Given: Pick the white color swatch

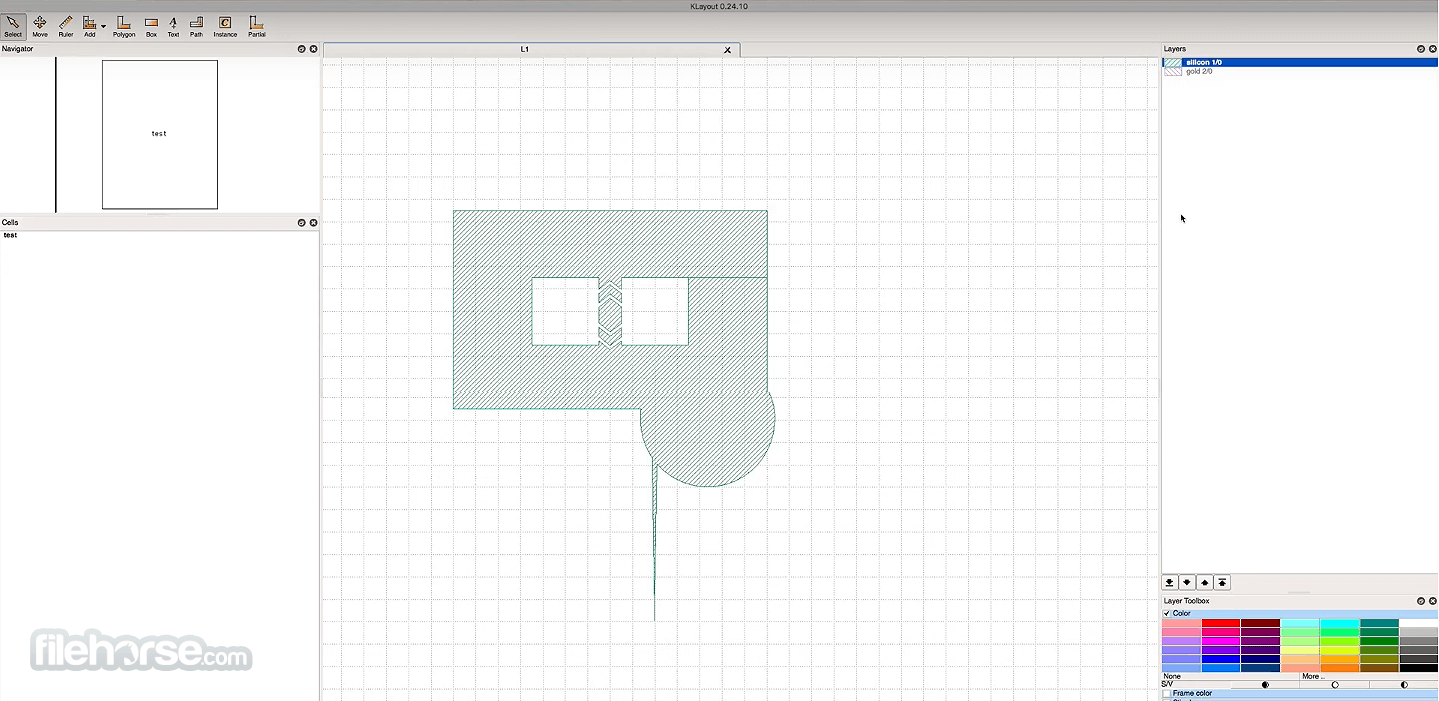Looking at the screenshot, I should pos(1419,623).
